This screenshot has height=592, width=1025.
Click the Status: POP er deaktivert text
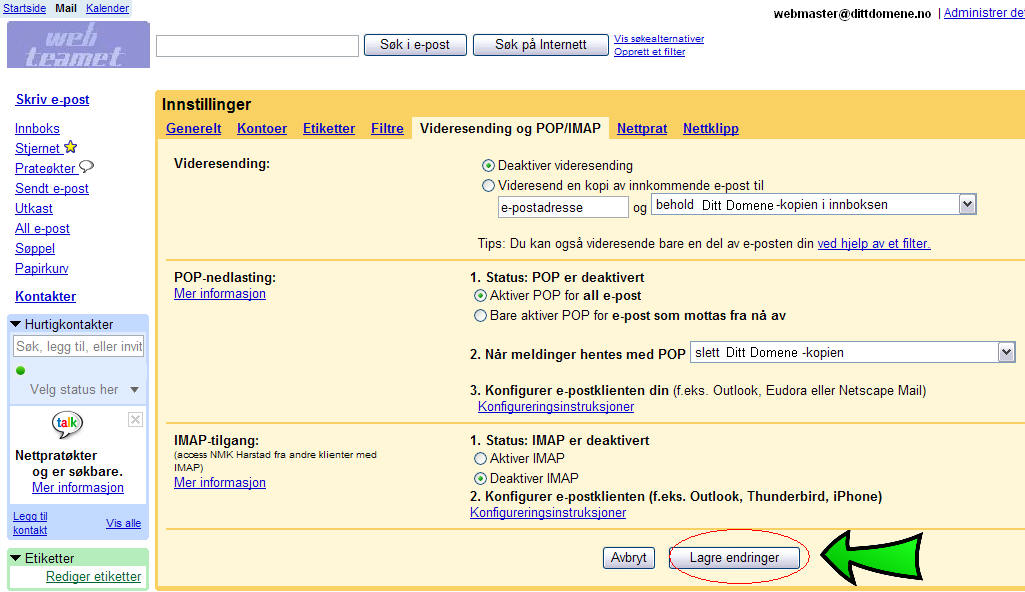(565, 278)
